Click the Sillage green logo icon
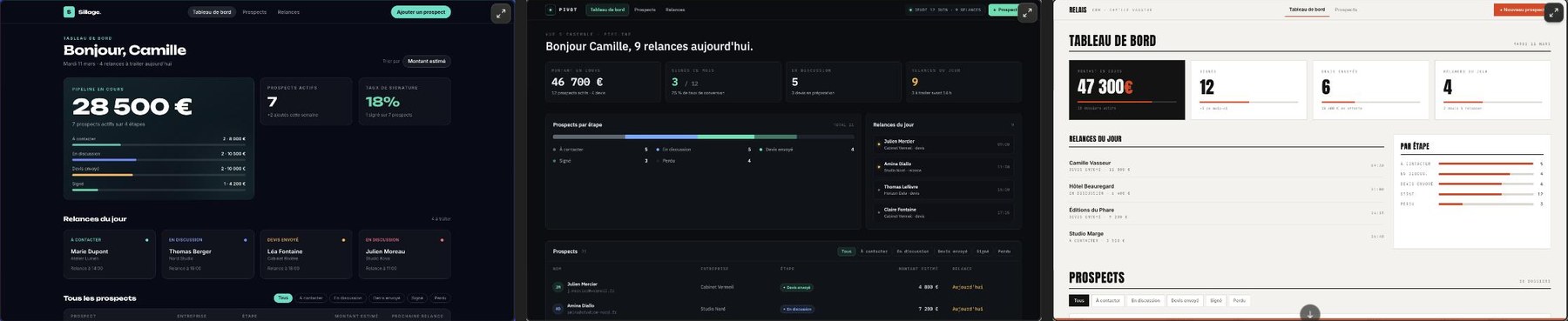Image resolution: width=1568 pixels, height=321 pixels. 69,12
